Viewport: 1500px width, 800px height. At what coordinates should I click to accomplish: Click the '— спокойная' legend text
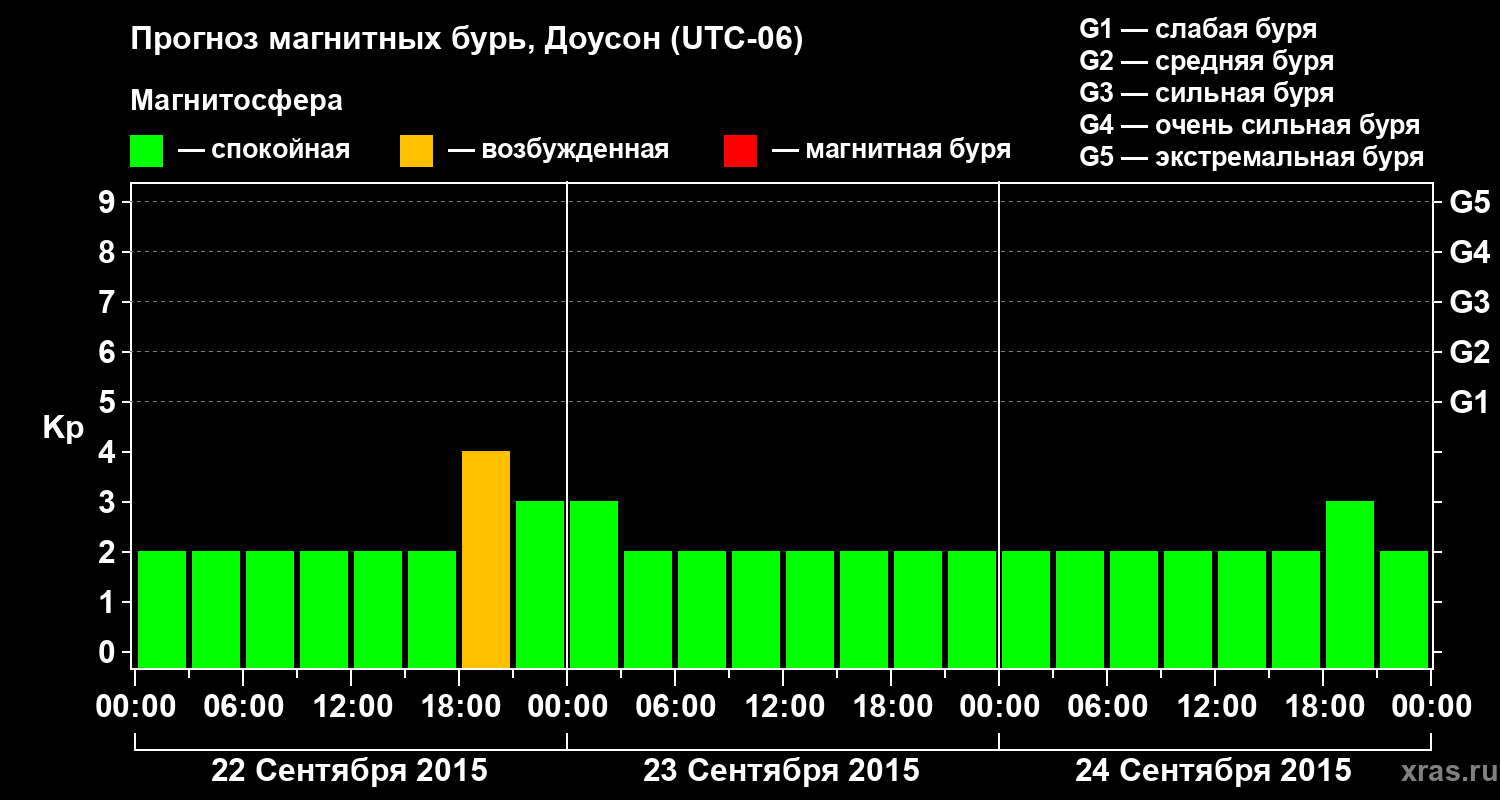[x=264, y=151]
